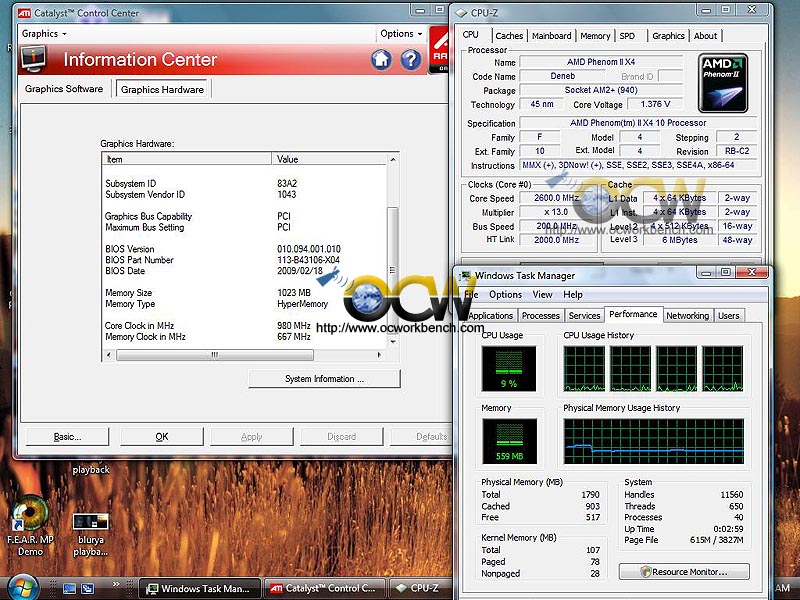800x600 pixels.
Task: Select the Performance tab in Task Manager
Action: 633,314
